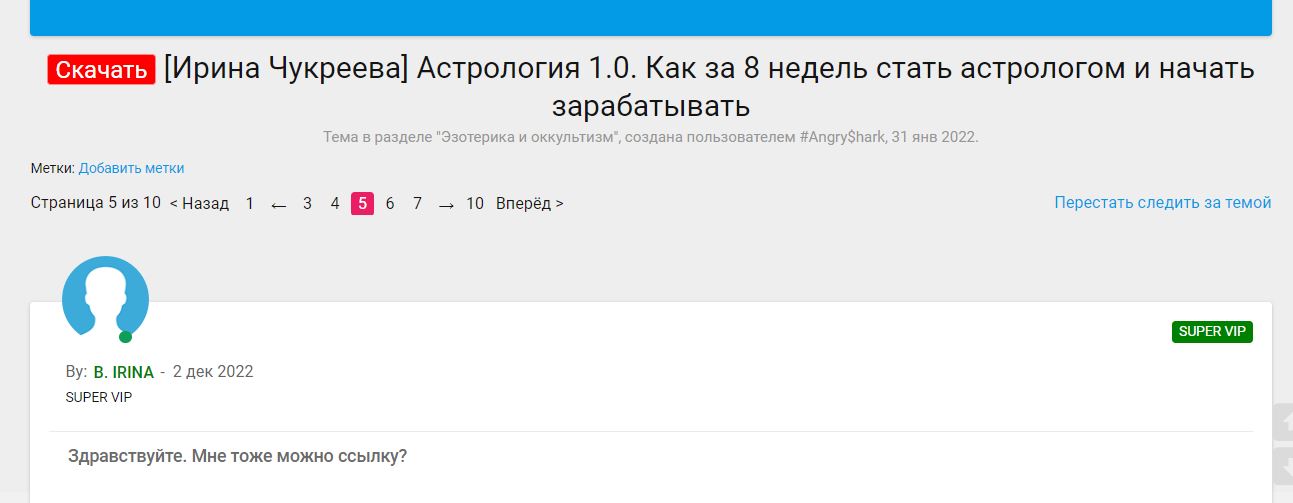Select page 4 in pagination

[x=335, y=203]
